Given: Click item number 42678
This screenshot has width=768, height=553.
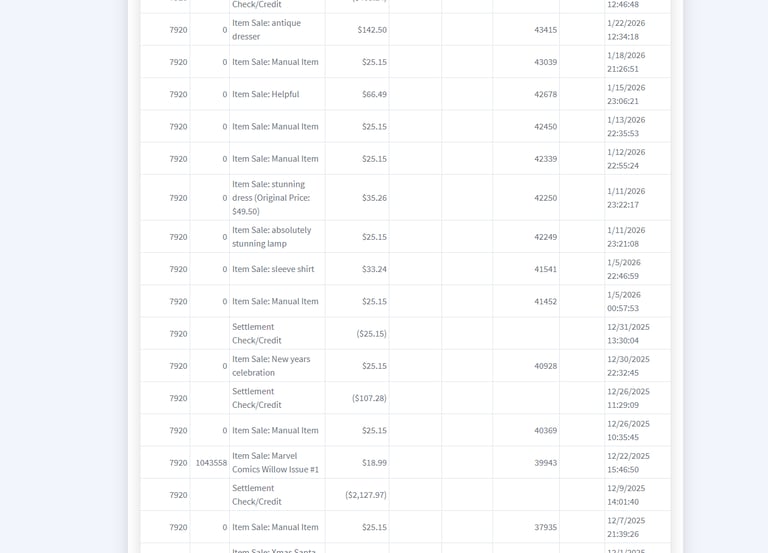Looking at the screenshot, I should [545, 94].
